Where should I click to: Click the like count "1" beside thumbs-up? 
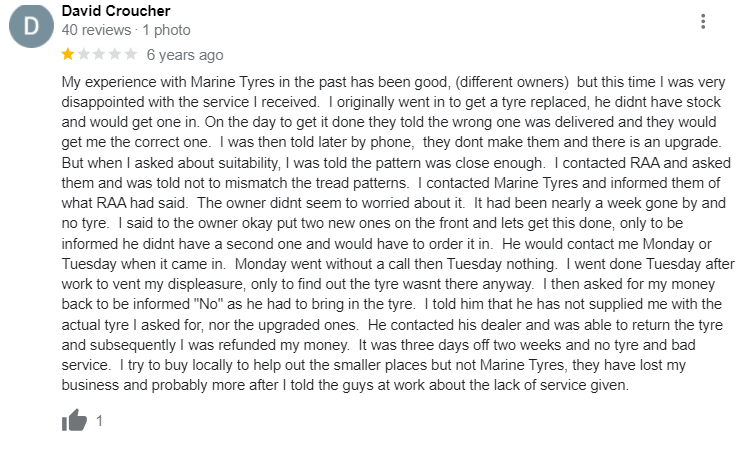coord(99,421)
